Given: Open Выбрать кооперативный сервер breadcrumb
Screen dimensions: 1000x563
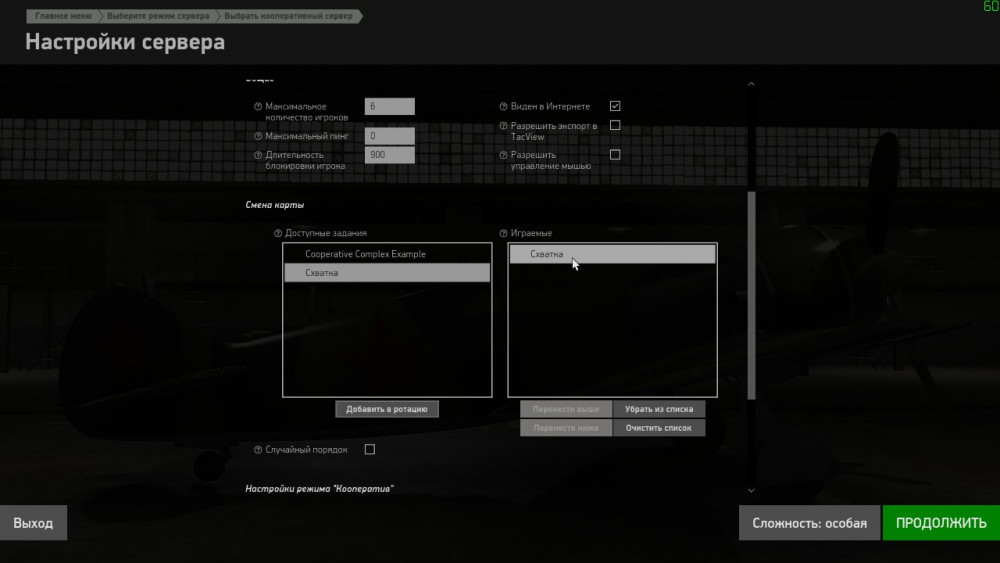Looking at the screenshot, I should 288,16.
